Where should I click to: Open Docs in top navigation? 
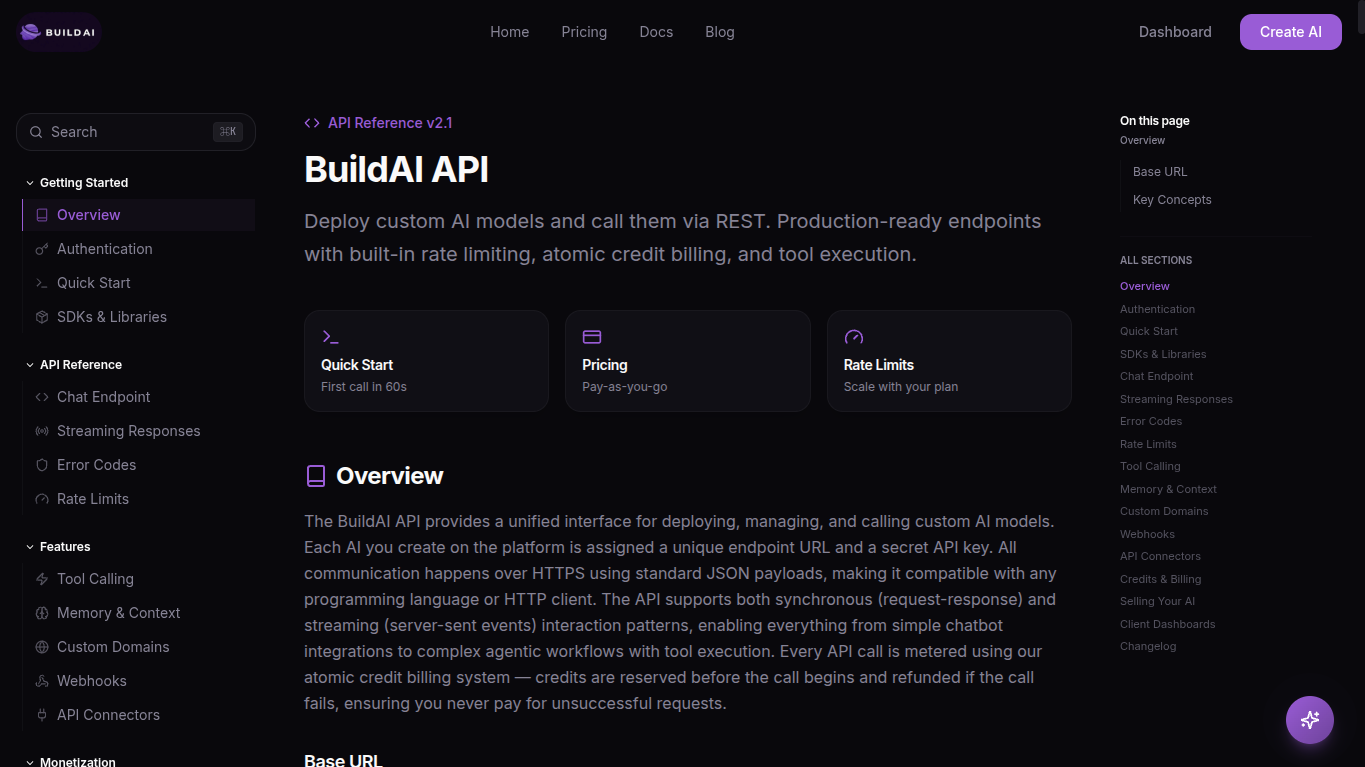(x=656, y=32)
